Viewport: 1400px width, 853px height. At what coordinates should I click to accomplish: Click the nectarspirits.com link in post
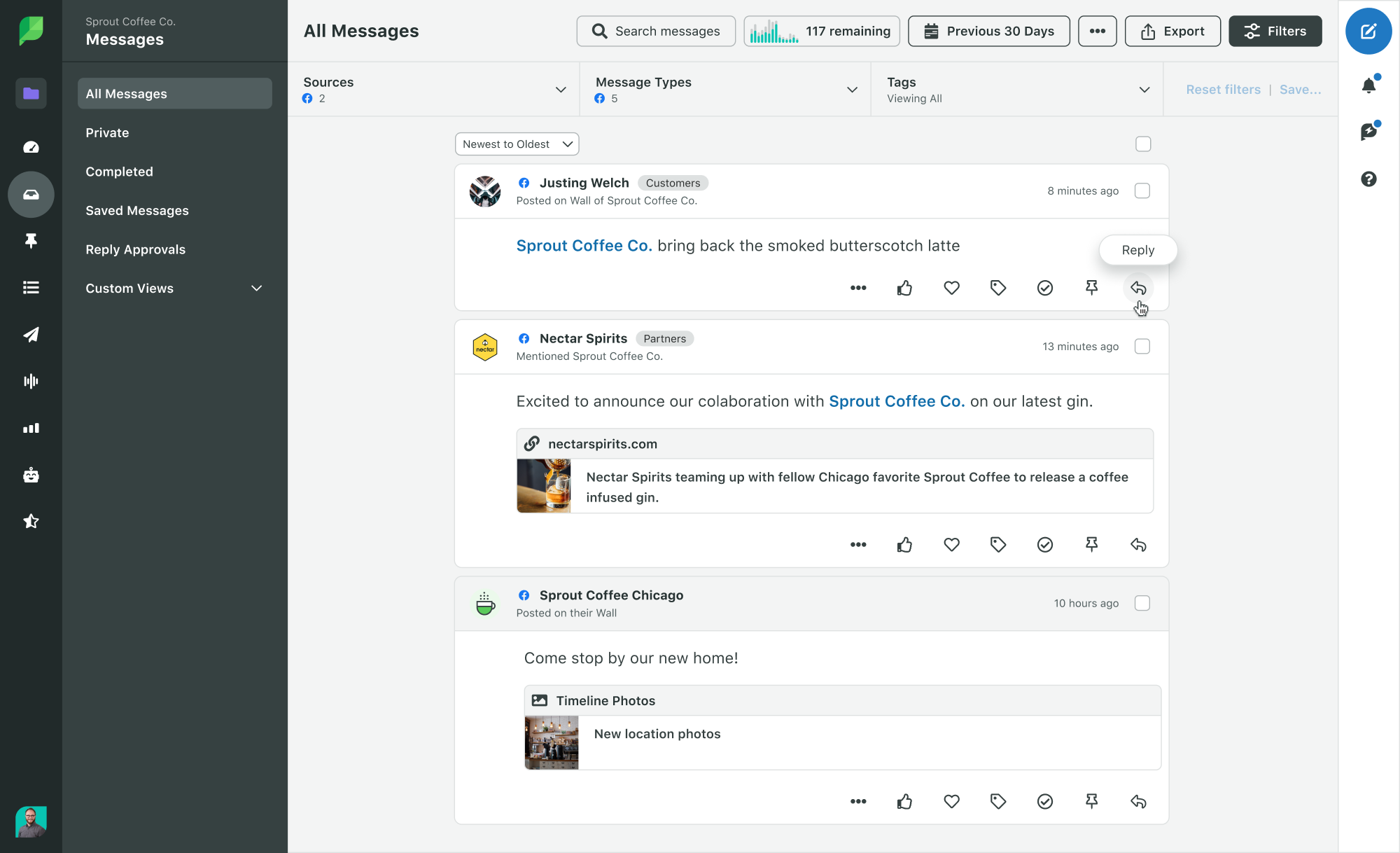point(601,443)
